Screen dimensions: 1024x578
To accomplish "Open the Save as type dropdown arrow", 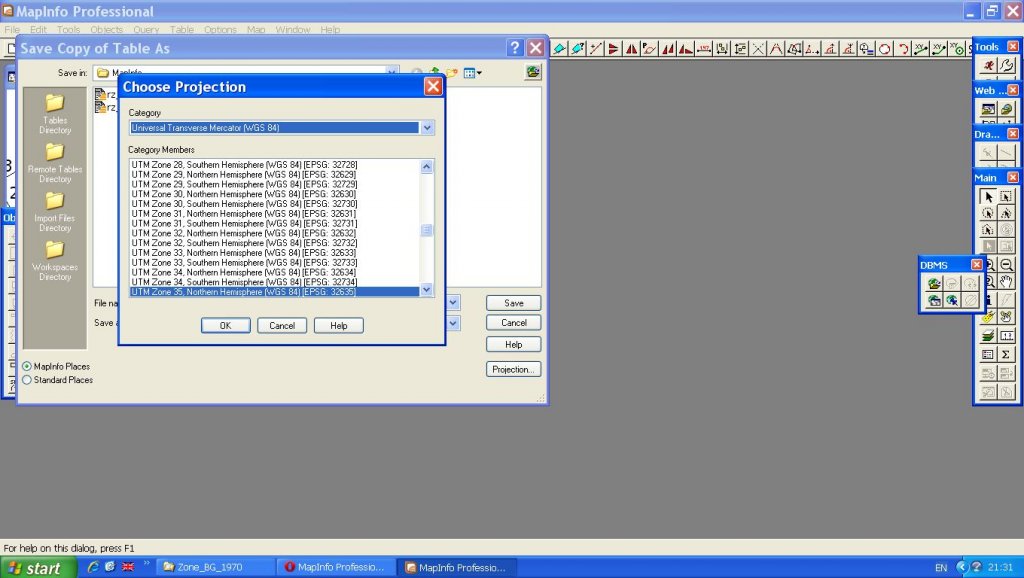I will 453,323.
